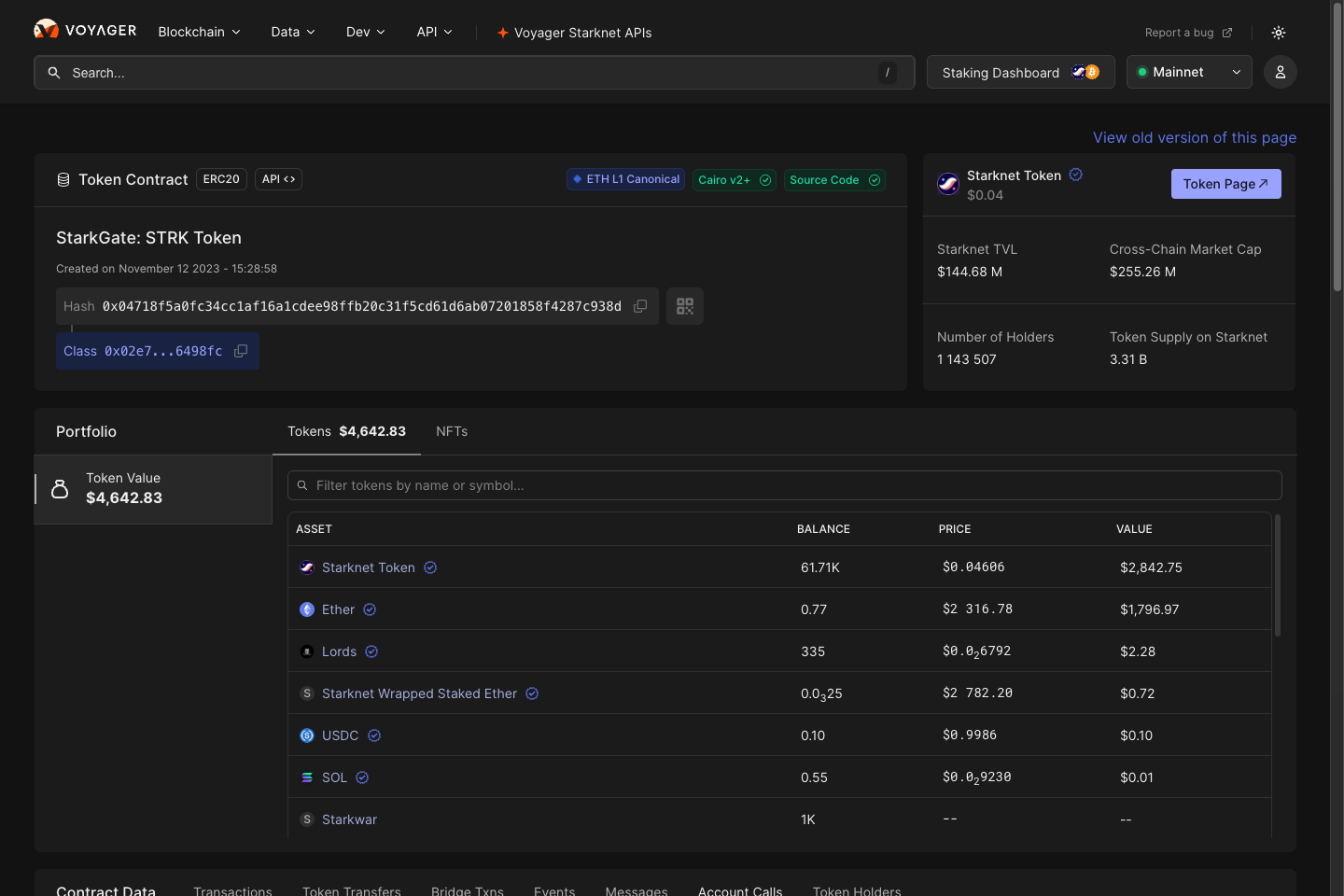The width and height of the screenshot is (1344, 896).
Task: Toggle the light/dark theme sun icon
Action: (x=1279, y=33)
